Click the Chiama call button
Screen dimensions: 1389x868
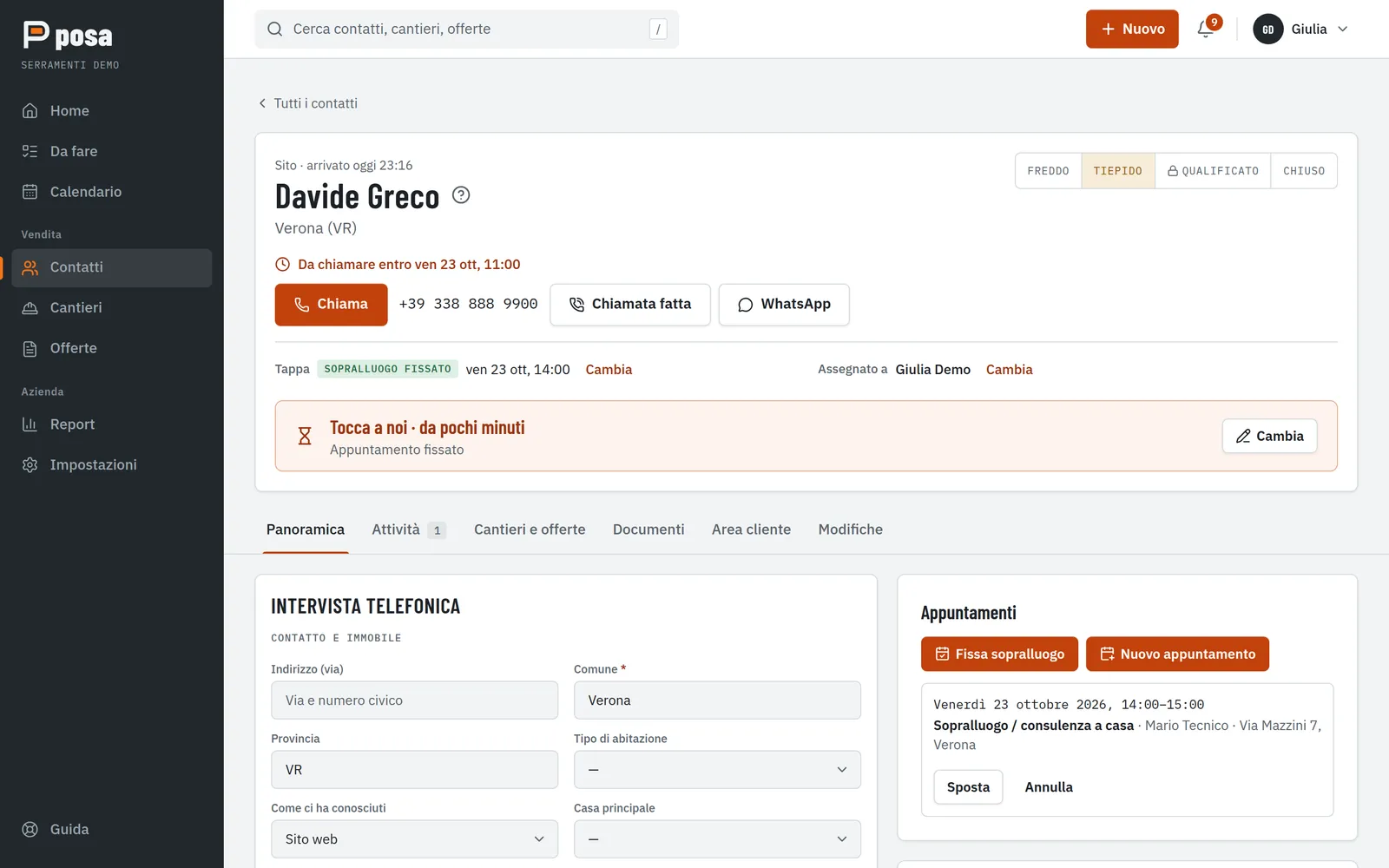(331, 305)
